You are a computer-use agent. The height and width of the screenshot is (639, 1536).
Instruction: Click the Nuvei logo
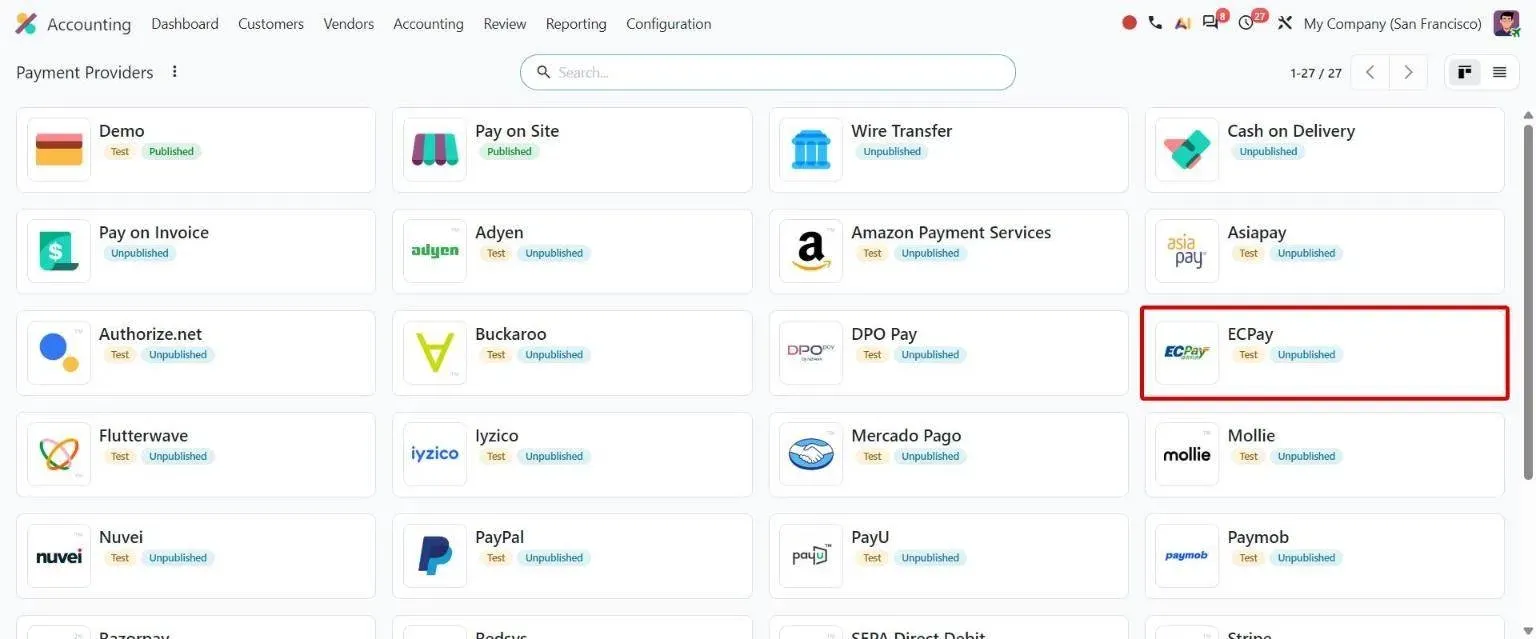tap(59, 556)
